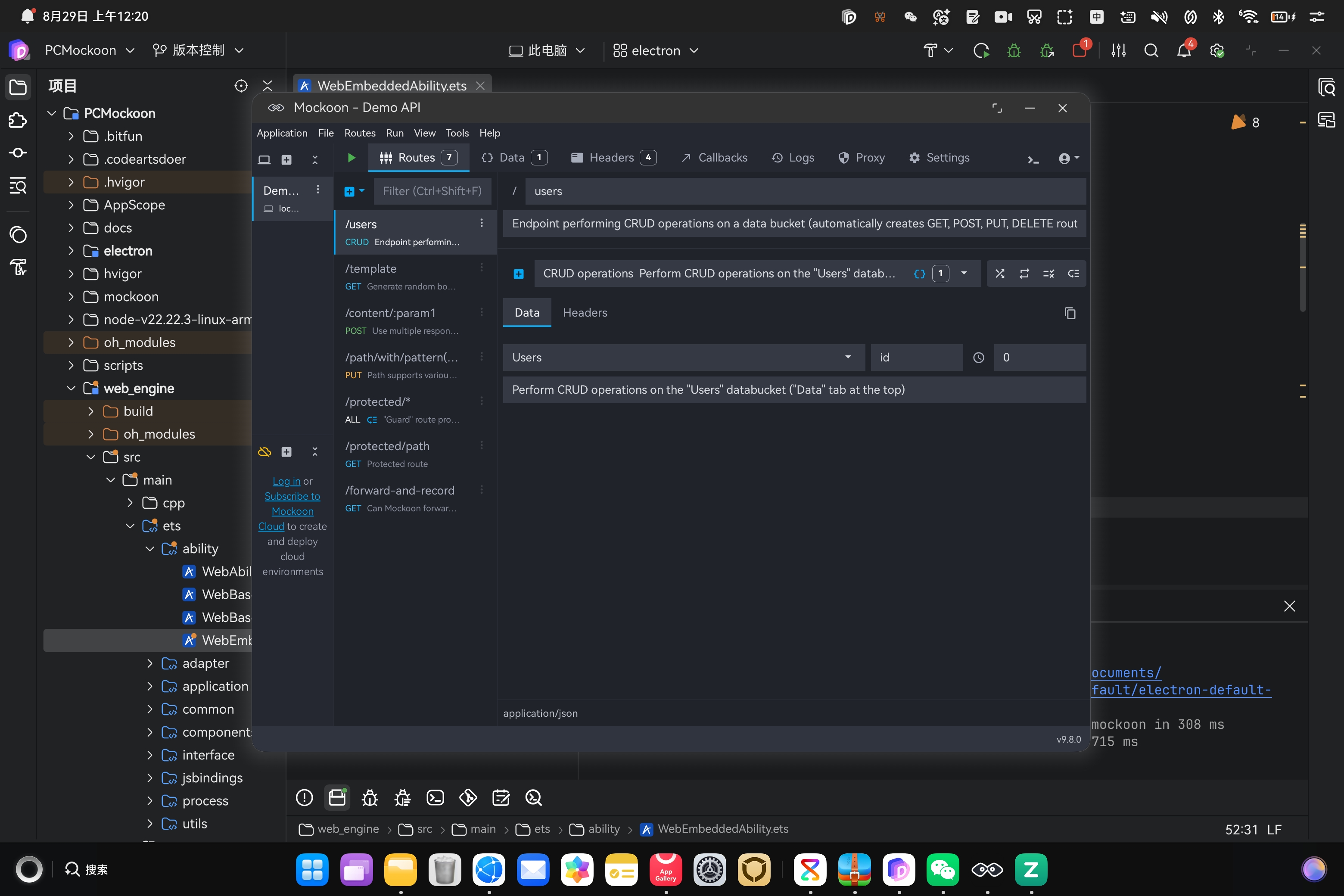Click the Log in link in Mockoon's cloud section

(286, 481)
